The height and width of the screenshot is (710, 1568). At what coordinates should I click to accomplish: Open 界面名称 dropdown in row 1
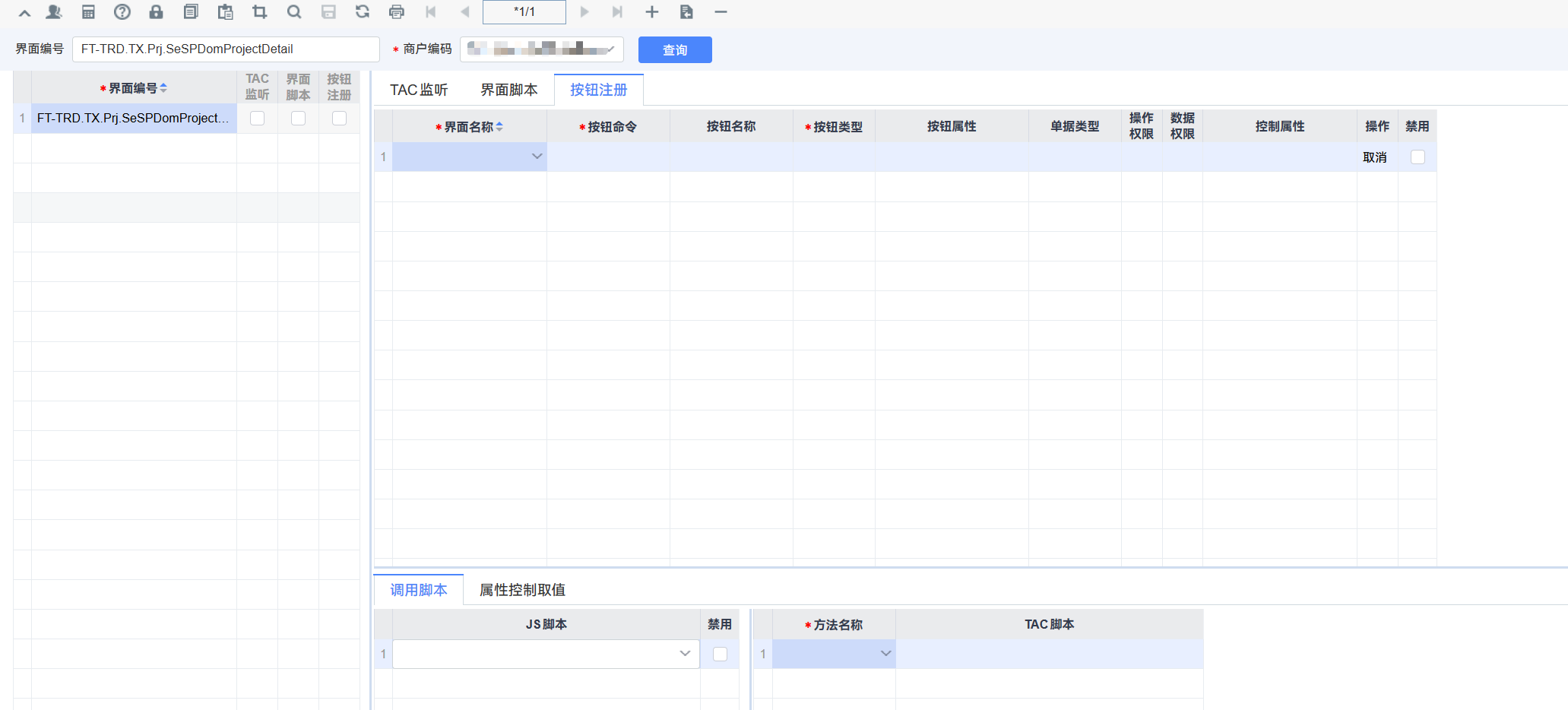point(537,157)
